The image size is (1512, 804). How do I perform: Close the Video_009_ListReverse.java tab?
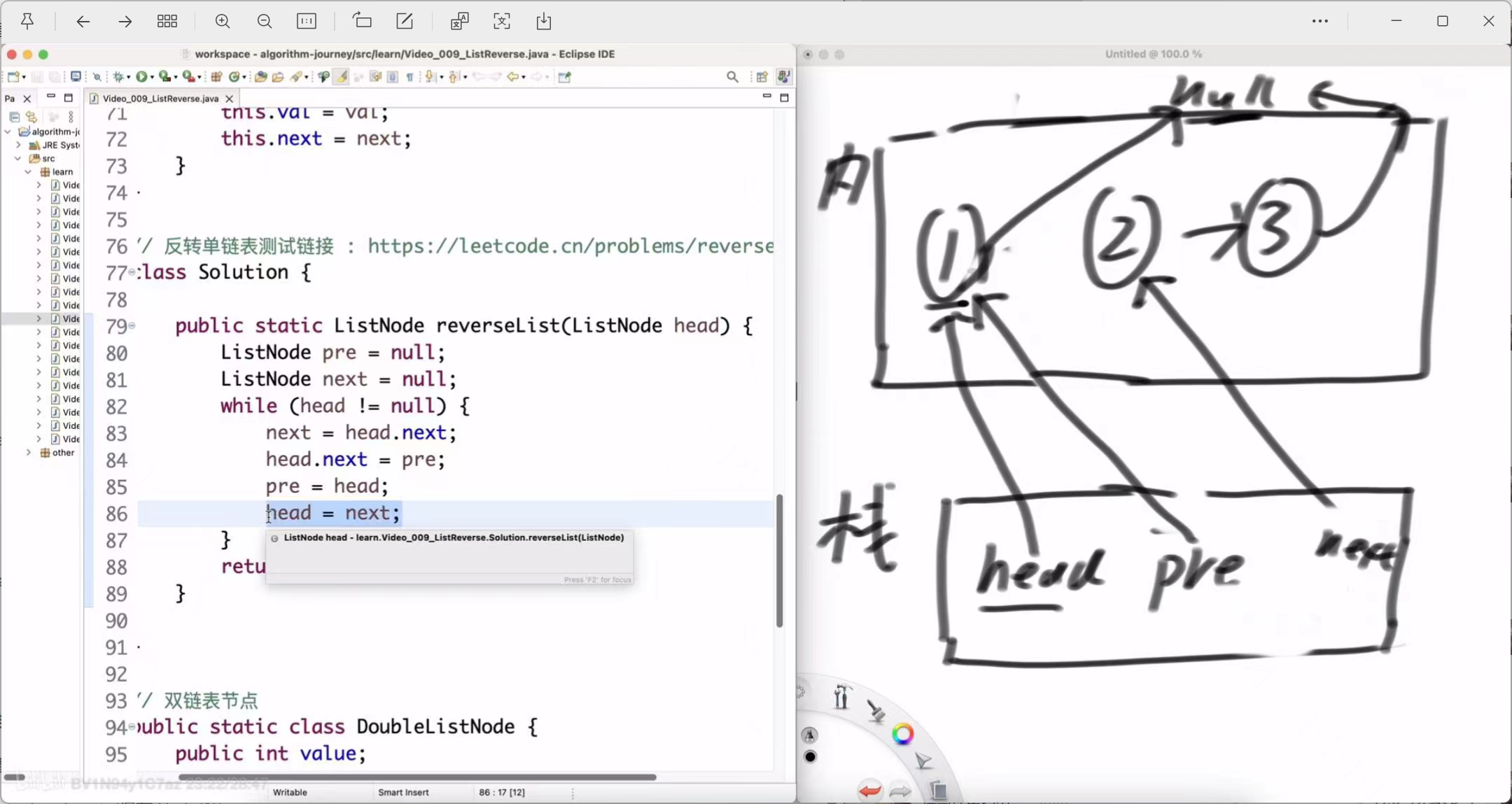(229, 99)
